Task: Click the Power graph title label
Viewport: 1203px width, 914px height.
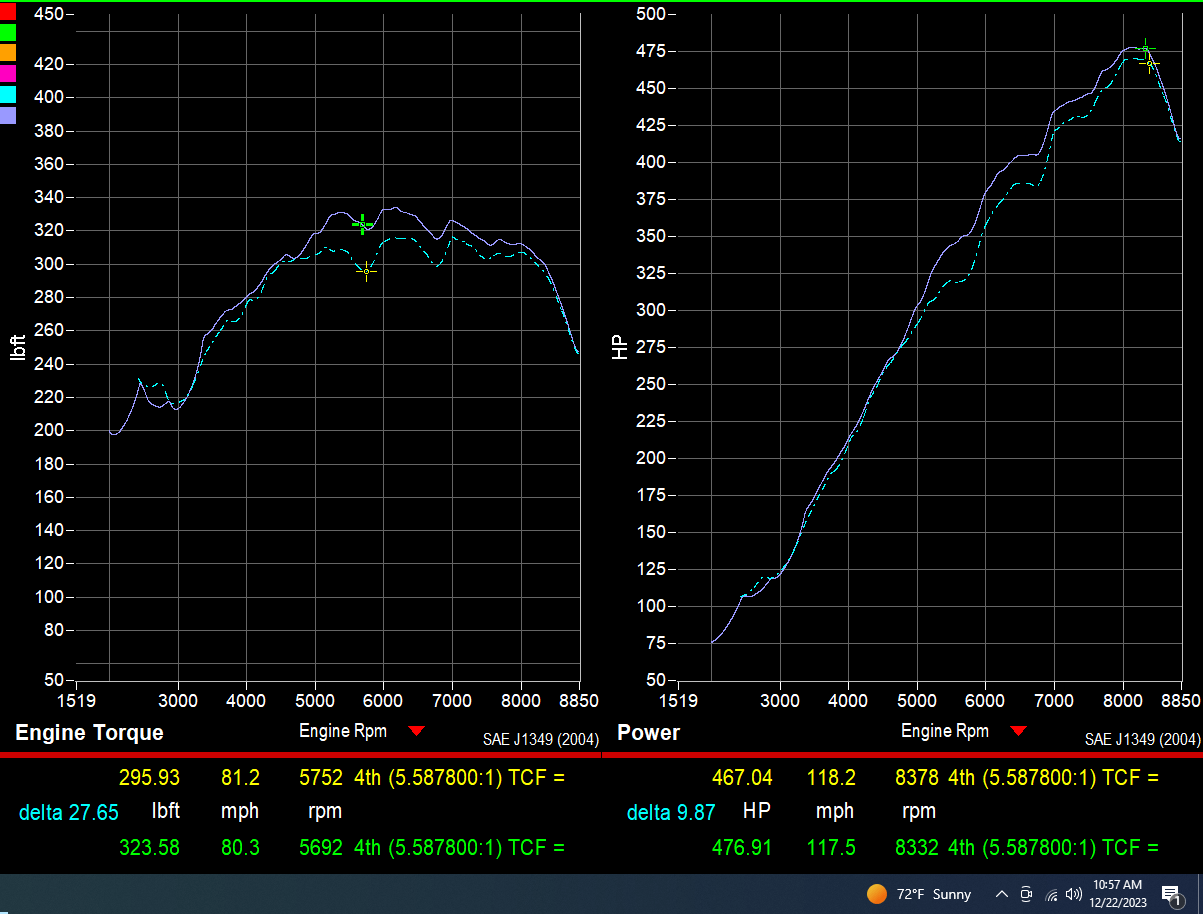Action: (648, 732)
